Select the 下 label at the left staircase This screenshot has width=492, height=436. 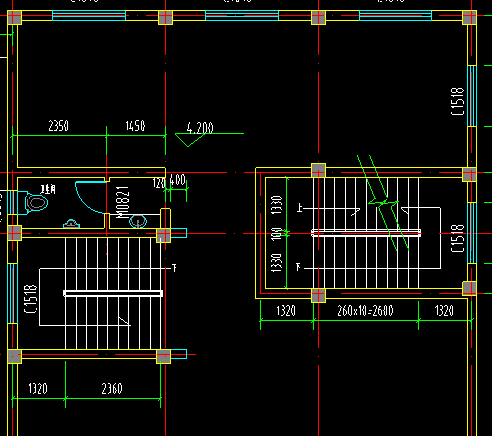click(x=174, y=268)
